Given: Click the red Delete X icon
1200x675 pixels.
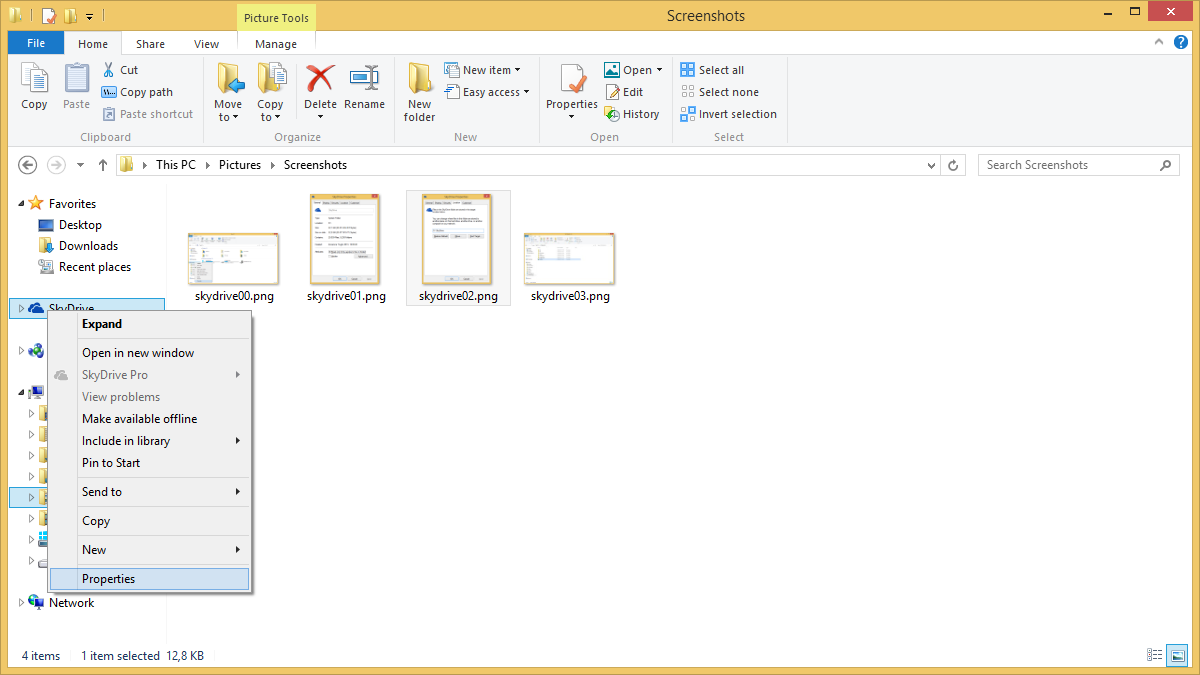Looking at the screenshot, I should [320, 78].
